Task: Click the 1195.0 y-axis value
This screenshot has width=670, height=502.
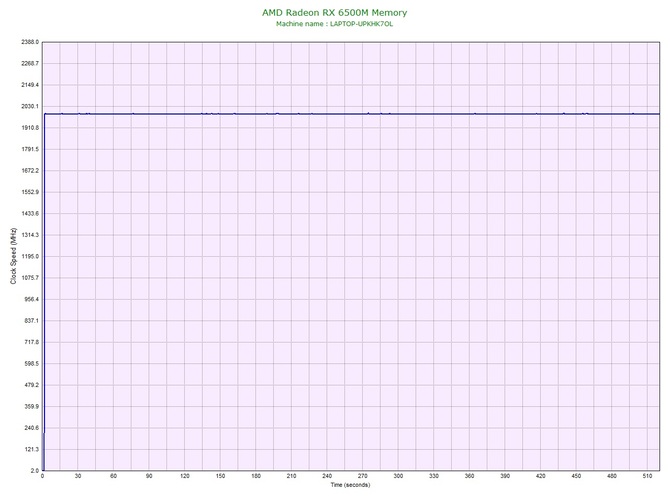Action: [x=30, y=257]
